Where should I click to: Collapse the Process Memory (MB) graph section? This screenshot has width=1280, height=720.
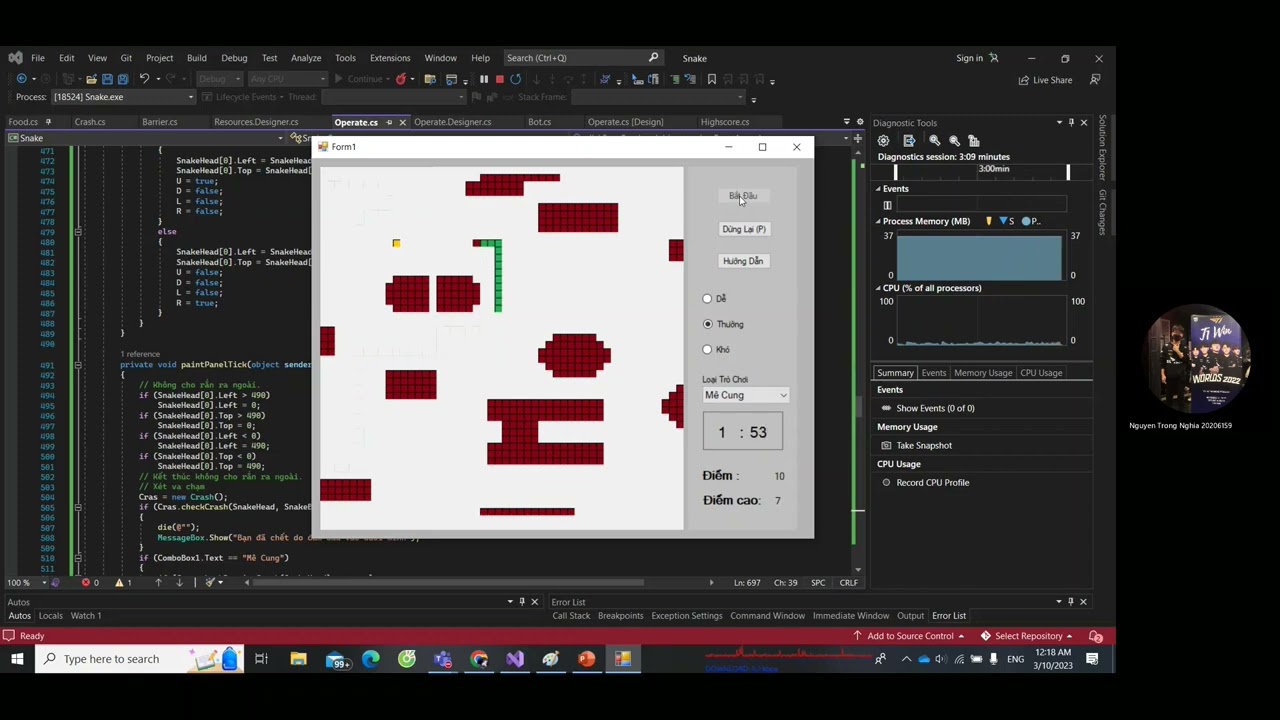coord(879,221)
